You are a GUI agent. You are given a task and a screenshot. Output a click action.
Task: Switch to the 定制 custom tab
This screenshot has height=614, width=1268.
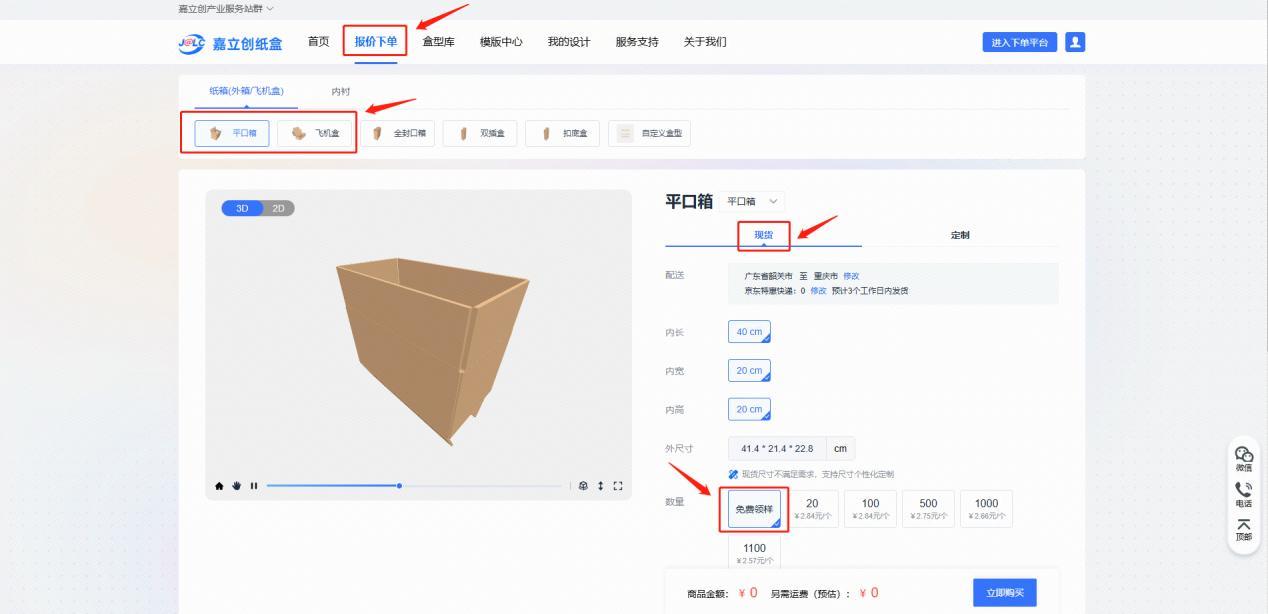pyautogui.click(x=959, y=235)
